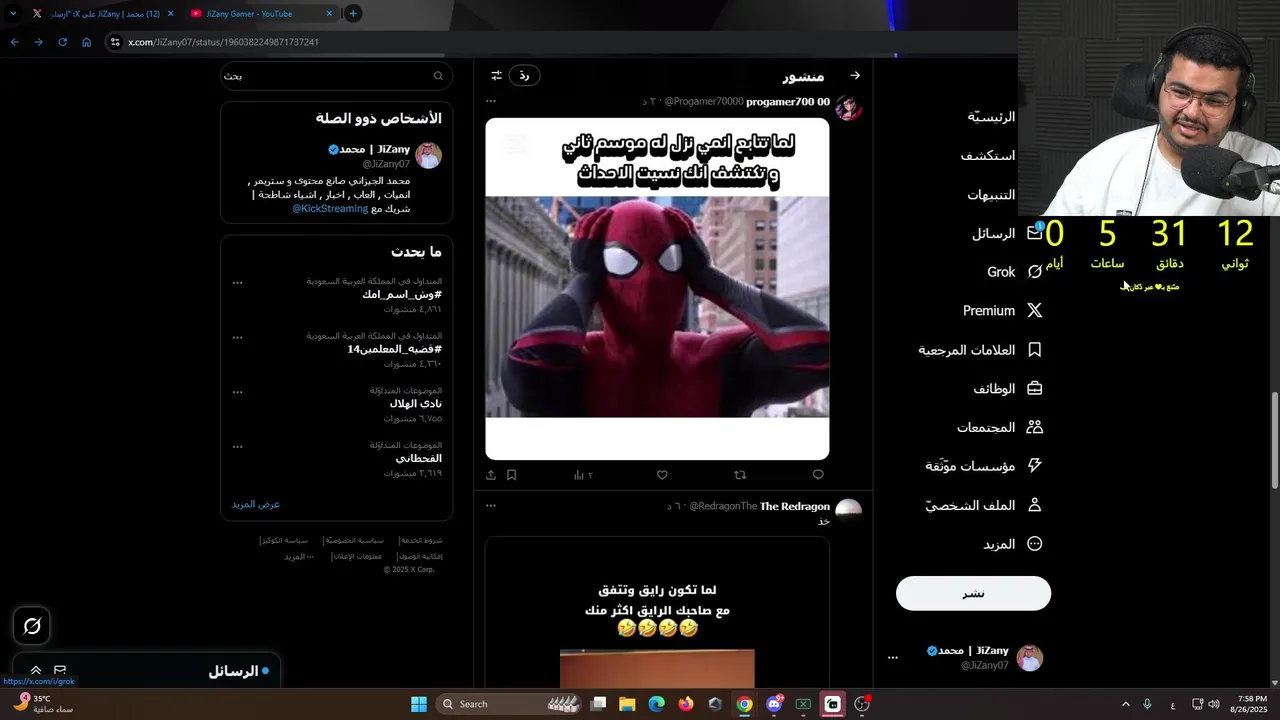Open more options for القحطاني trend
The height and width of the screenshot is (720, 1280).
[x=237, y=446]
